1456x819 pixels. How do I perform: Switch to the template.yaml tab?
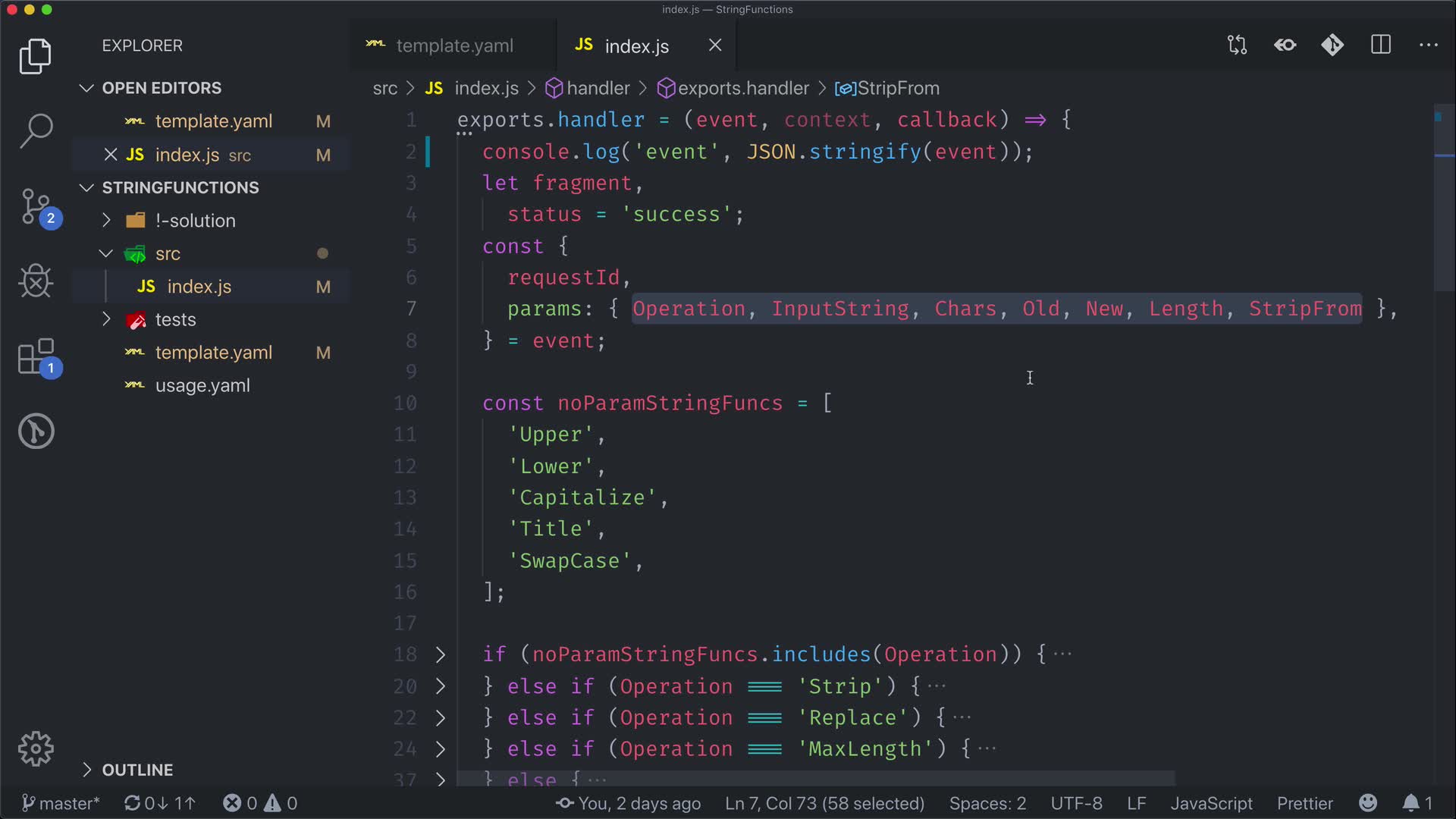(453, 46)
